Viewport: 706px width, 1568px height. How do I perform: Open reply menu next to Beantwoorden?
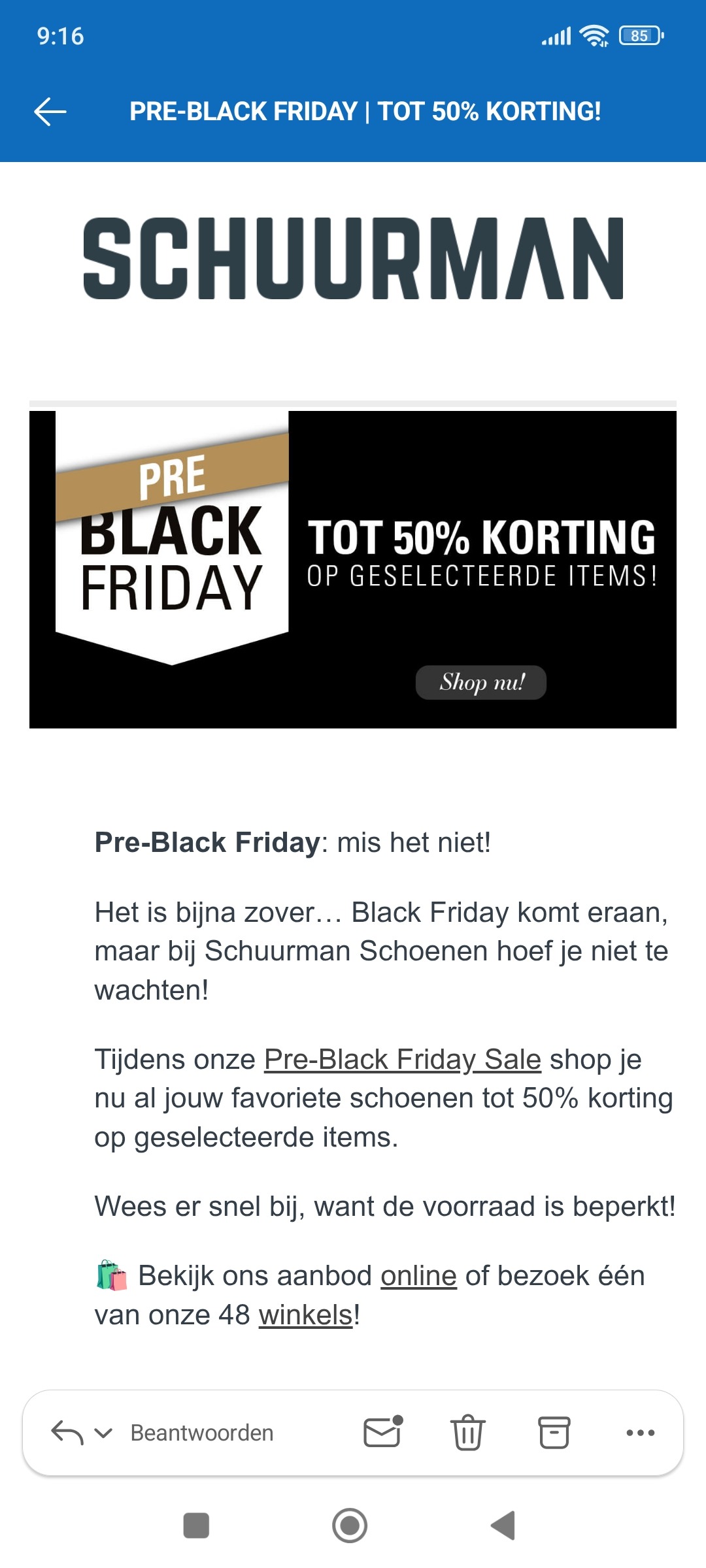click(x=103, y=1432)
